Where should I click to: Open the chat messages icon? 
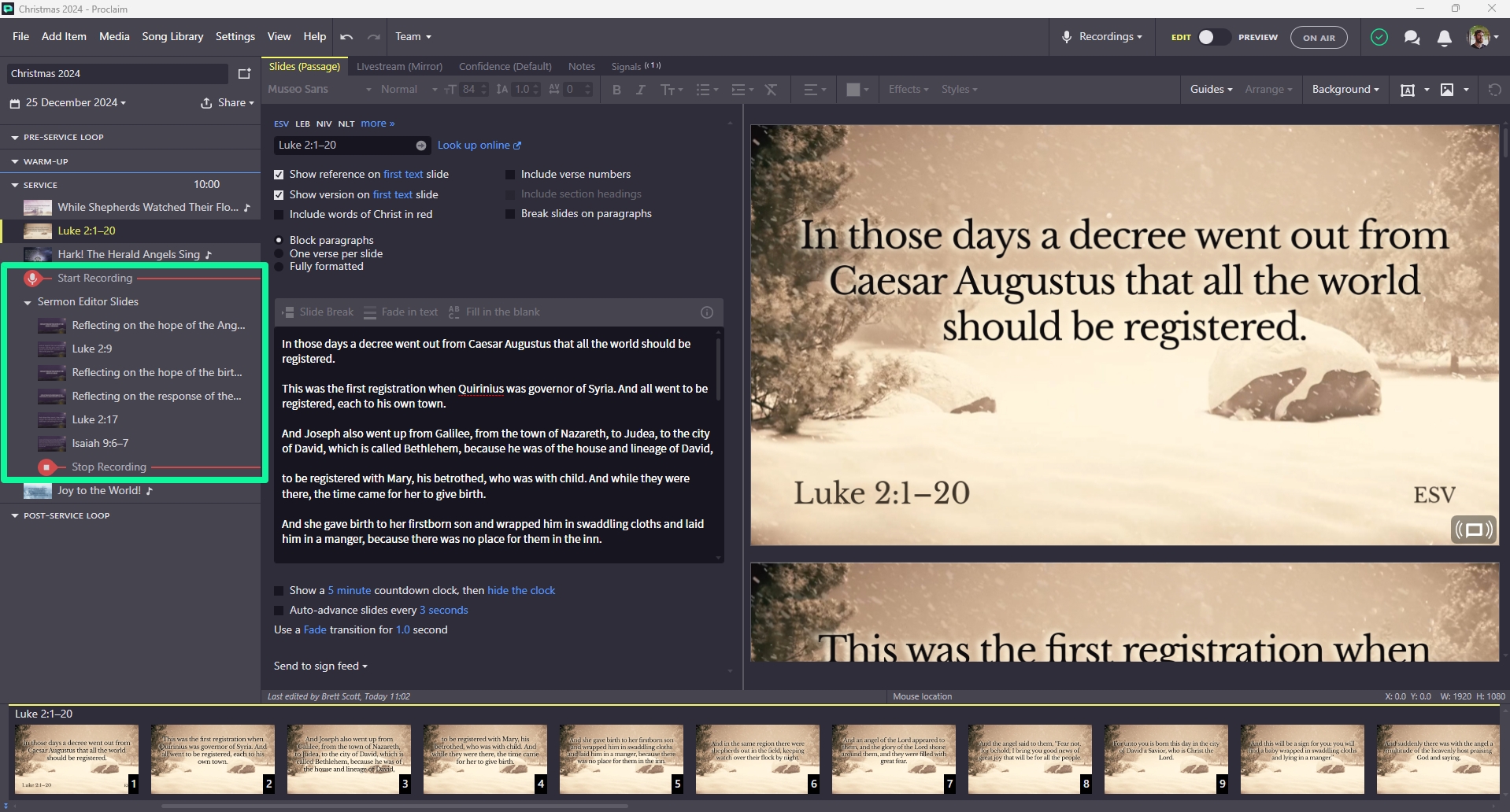pyautogui.click(x=1412, y=37)
